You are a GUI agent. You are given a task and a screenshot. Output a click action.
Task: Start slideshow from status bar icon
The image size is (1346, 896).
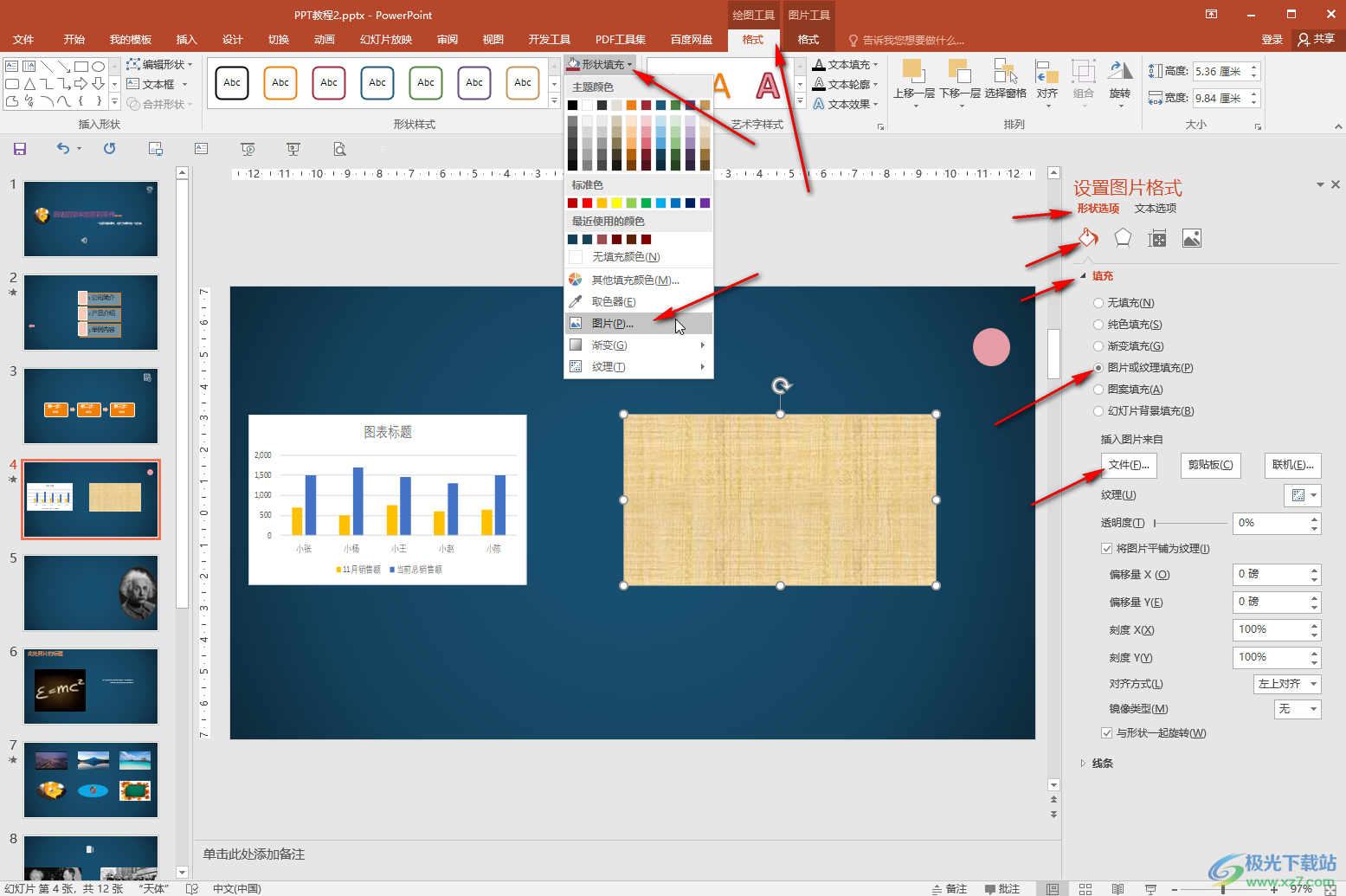click(1150, 889)
